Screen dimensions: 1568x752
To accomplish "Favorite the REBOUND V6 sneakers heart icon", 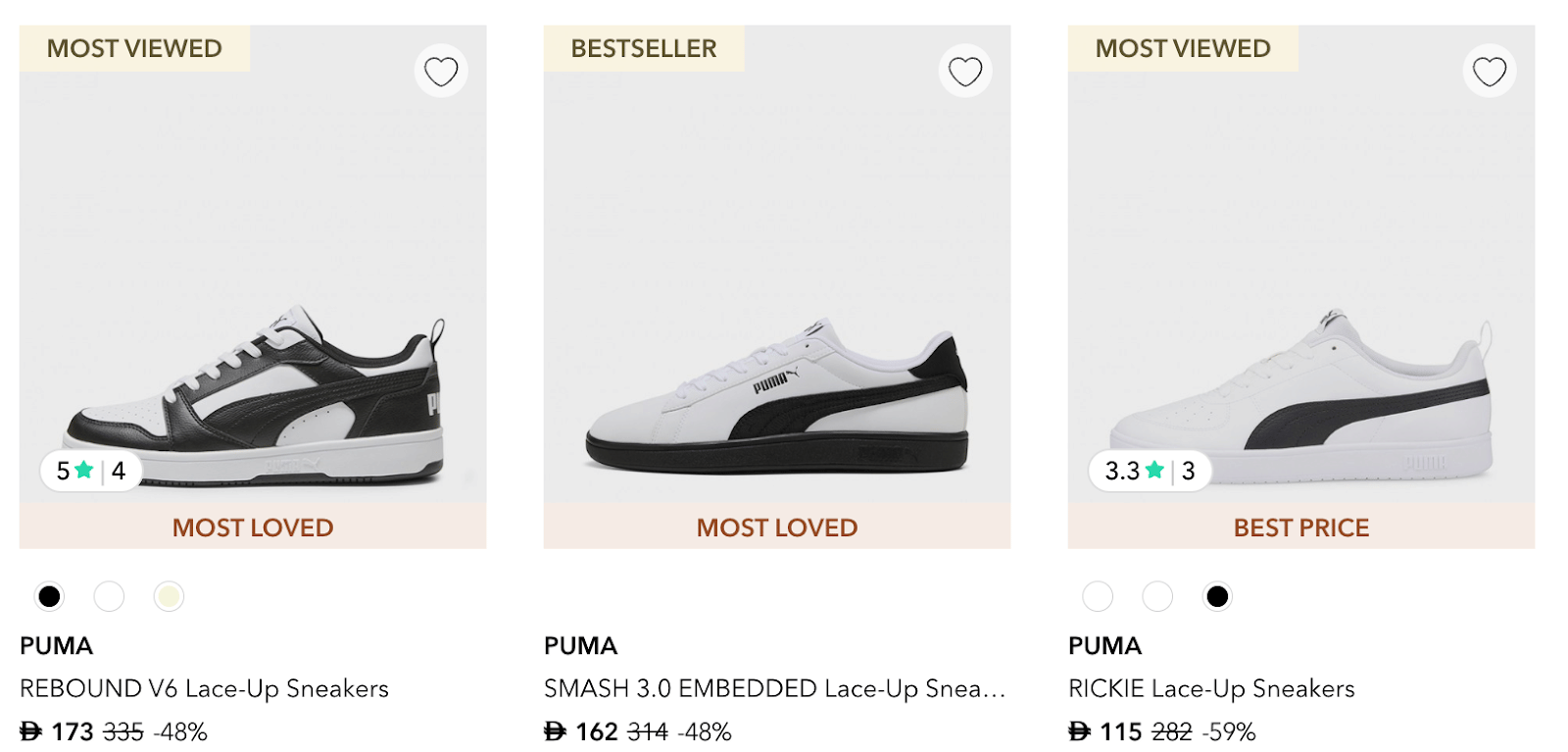I will pos(441,72).
